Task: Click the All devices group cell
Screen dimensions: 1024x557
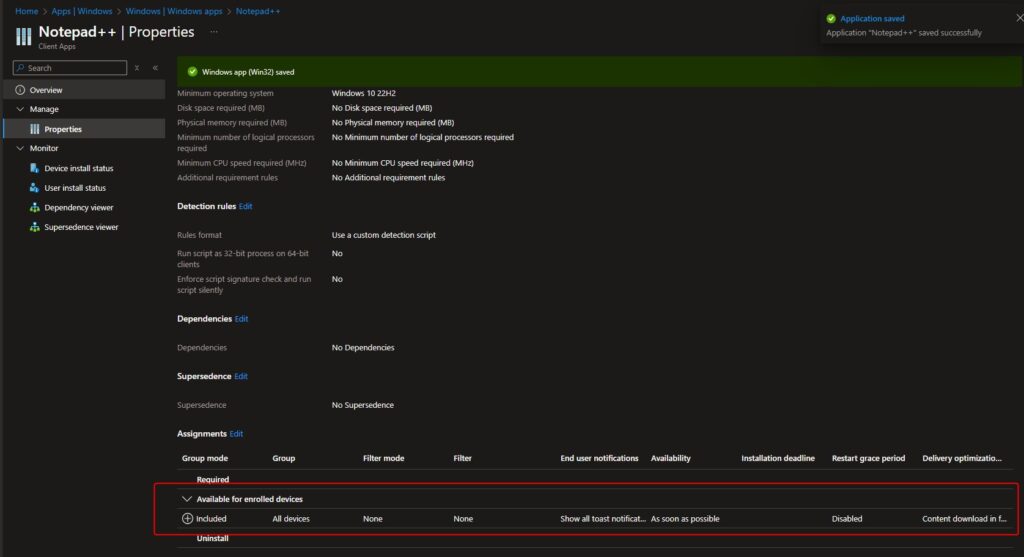Action: pyautogui.click(x=291, y=518)
